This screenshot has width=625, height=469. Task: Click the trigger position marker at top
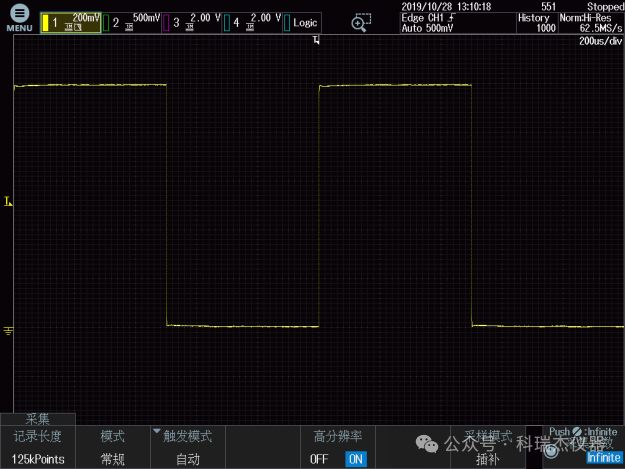click(x=316, y=39)
